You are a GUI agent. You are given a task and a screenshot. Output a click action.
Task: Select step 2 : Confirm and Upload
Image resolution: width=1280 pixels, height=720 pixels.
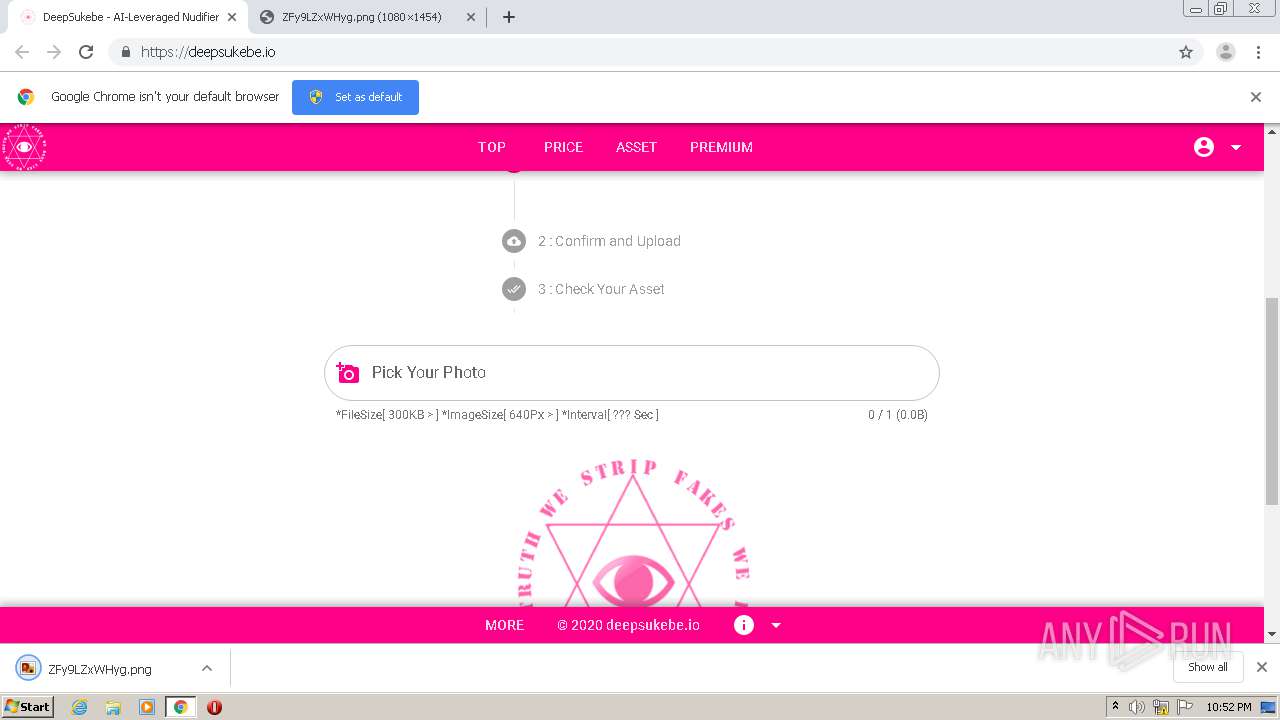609,241
